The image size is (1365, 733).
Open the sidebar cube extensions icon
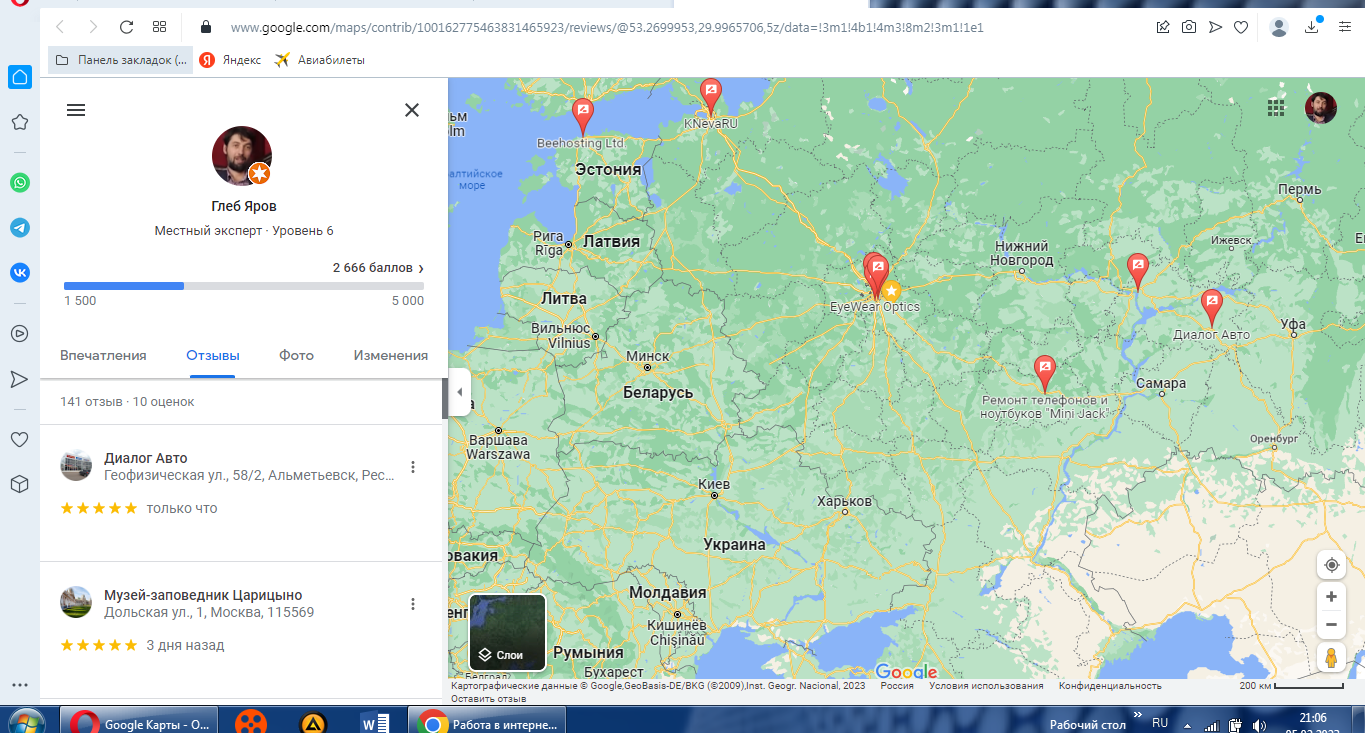click(19, 484)
